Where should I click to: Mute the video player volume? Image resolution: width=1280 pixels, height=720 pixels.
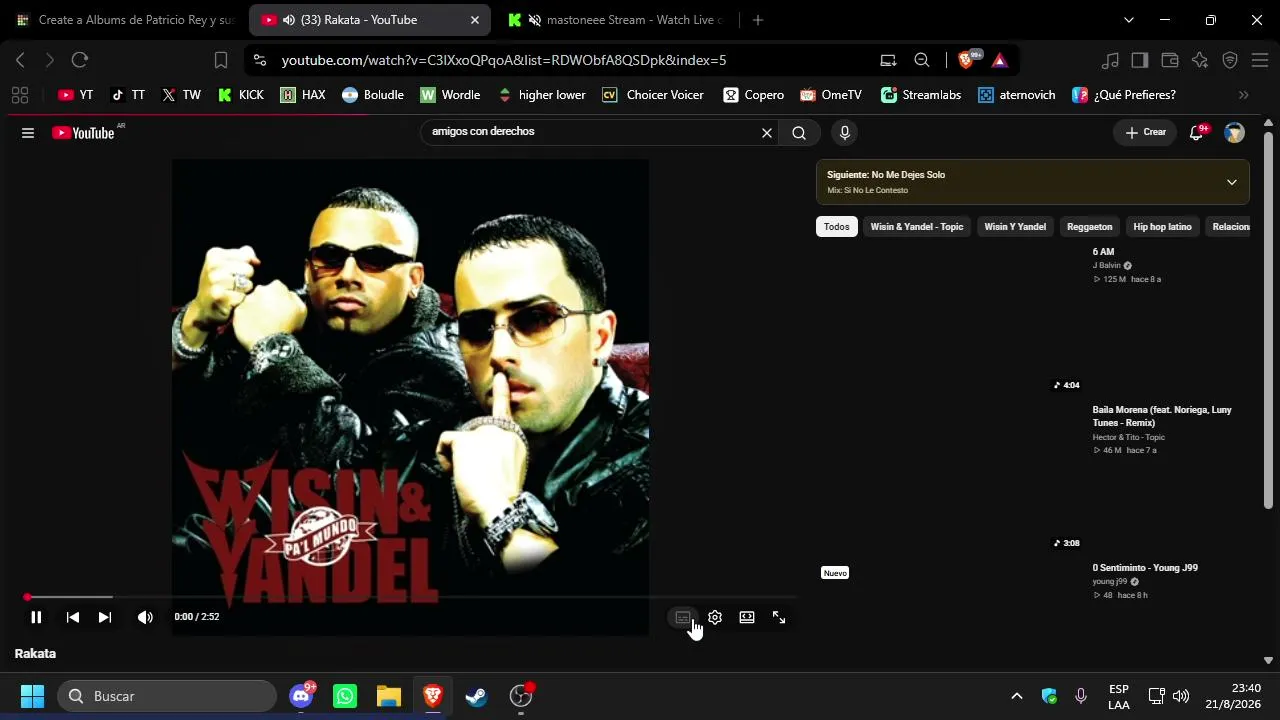(146, 617)
